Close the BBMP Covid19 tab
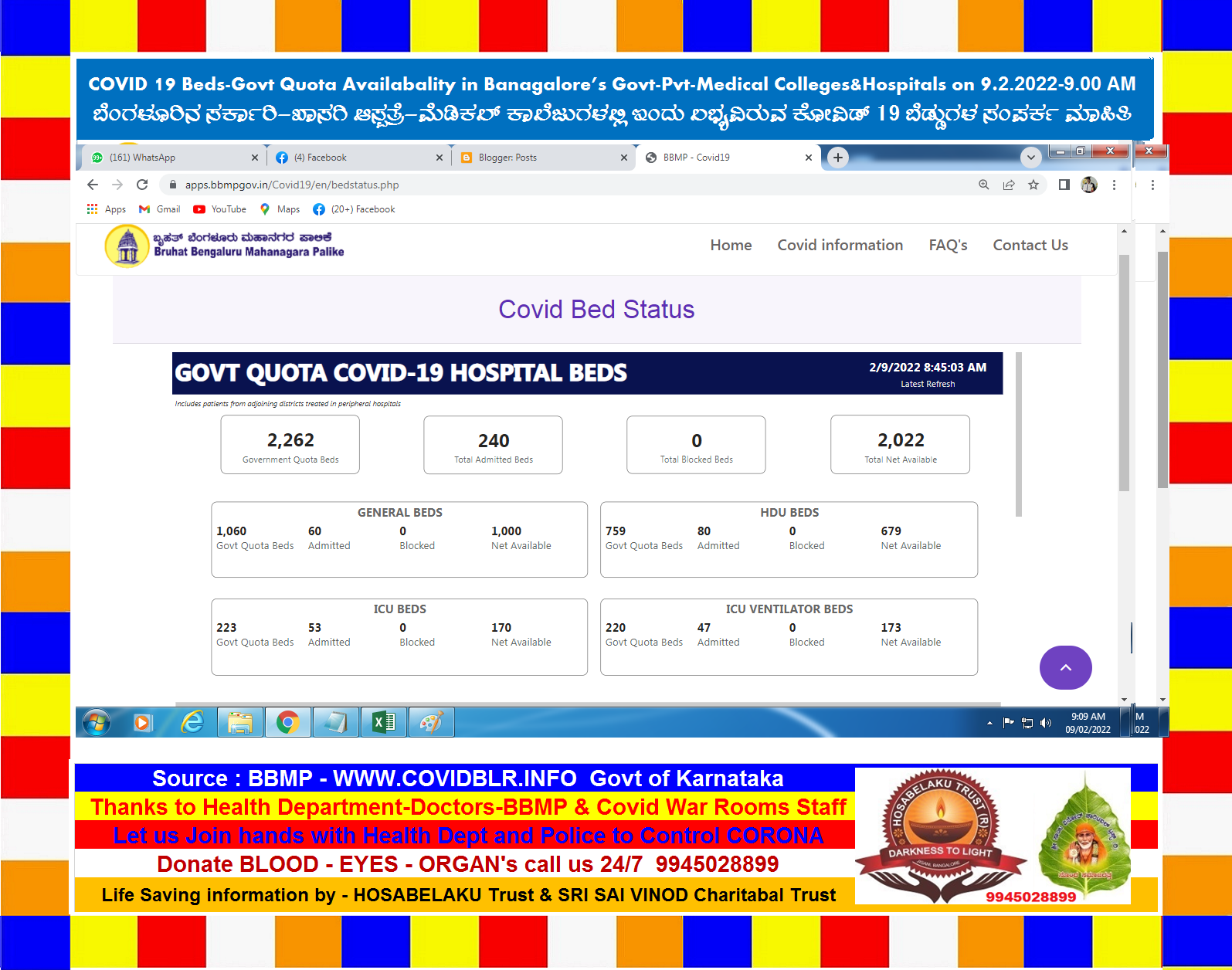This screenshot has width=1232, height=970. (809, 158)
